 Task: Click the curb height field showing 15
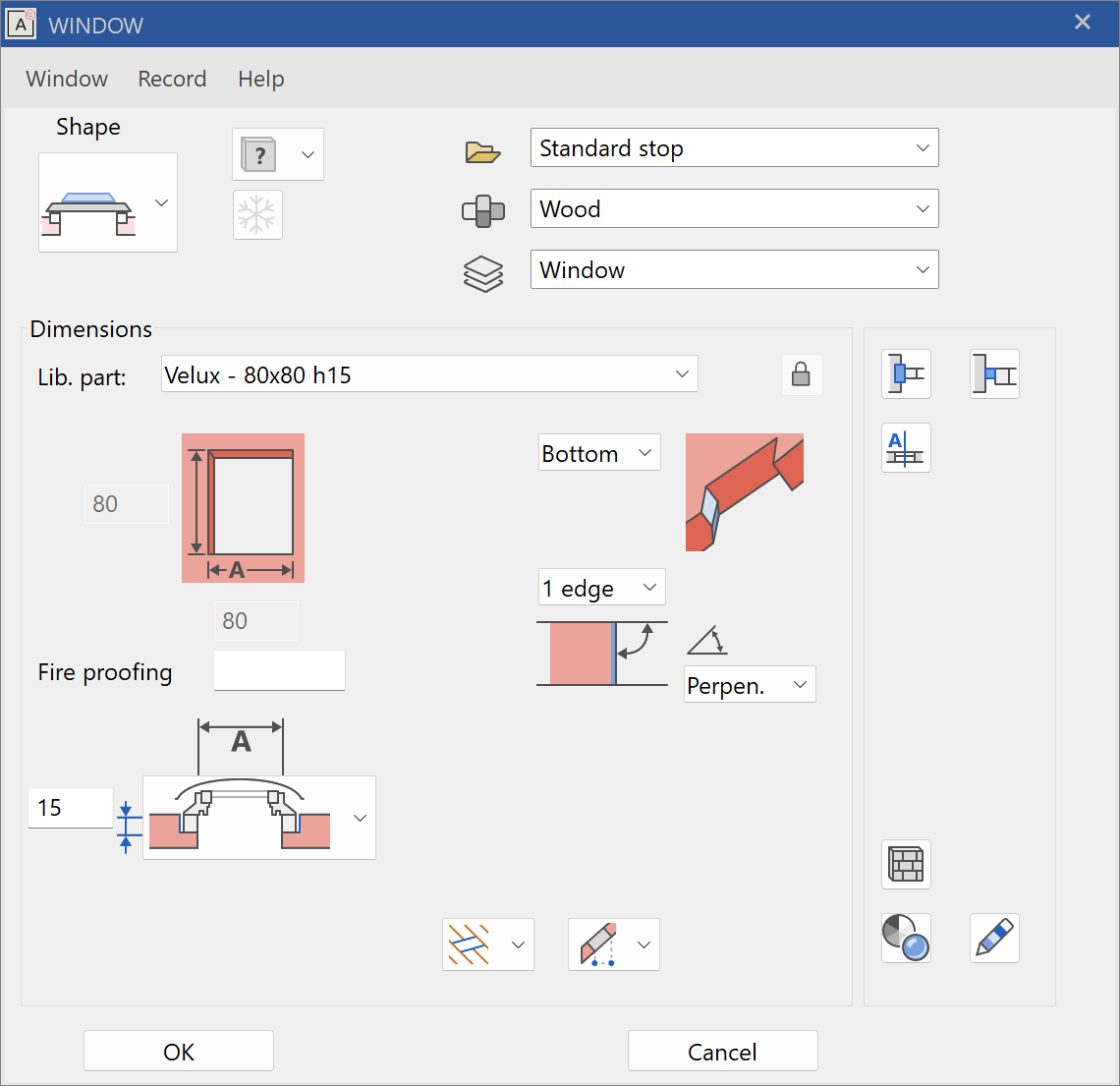tap(71, 808)
